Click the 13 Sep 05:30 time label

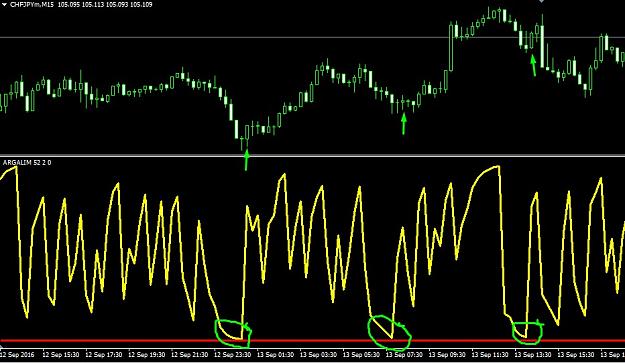pos(361,354)
